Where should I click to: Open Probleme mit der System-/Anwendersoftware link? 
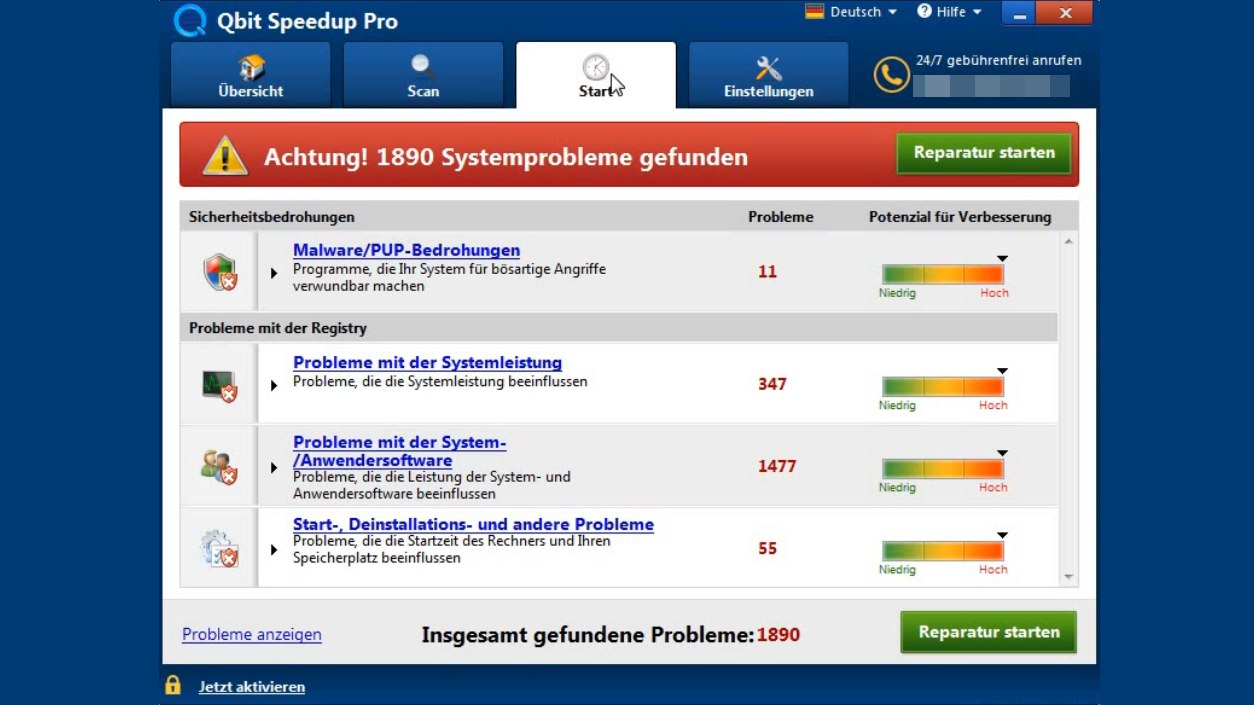(x=400, y=451)
